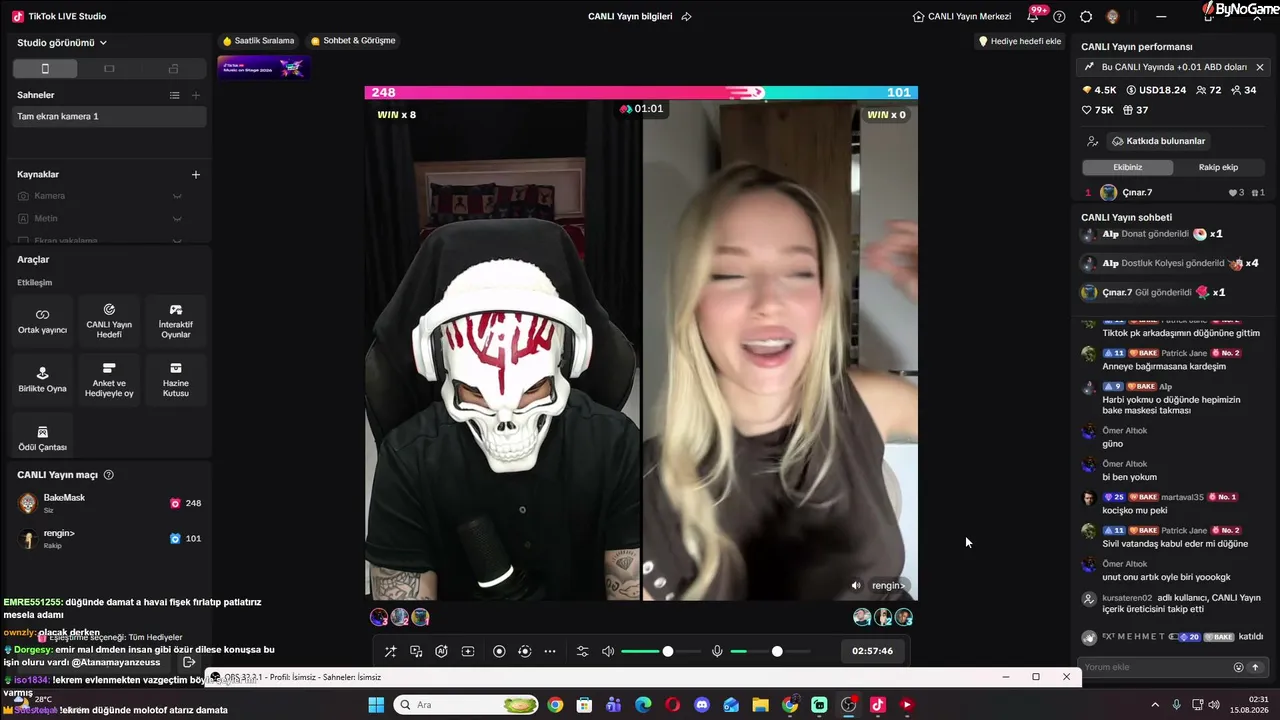
Task: Open the Ortak yayıncı tool
Action: tap(42, 320)
